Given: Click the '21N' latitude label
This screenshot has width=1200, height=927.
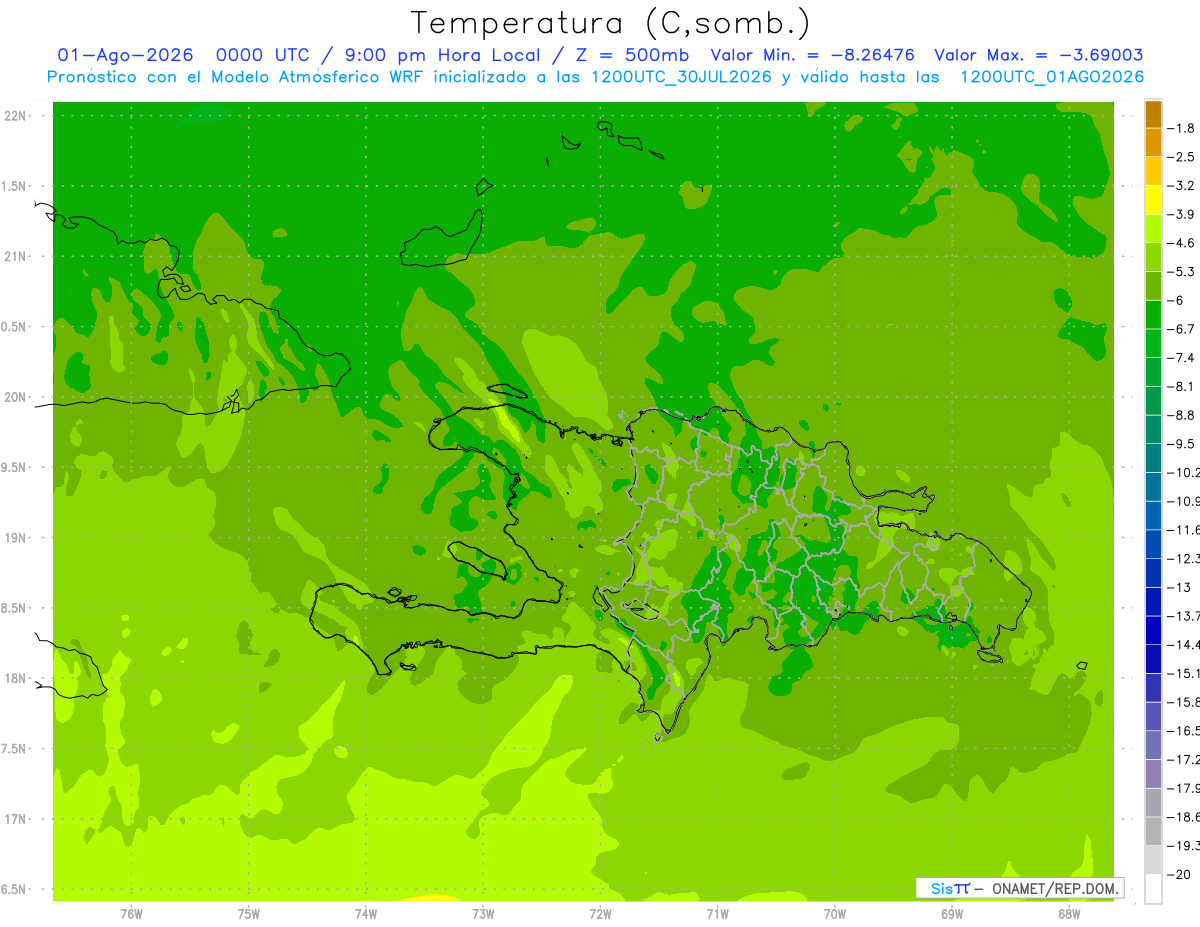Looking at the screenshot, I should point(15,256).
